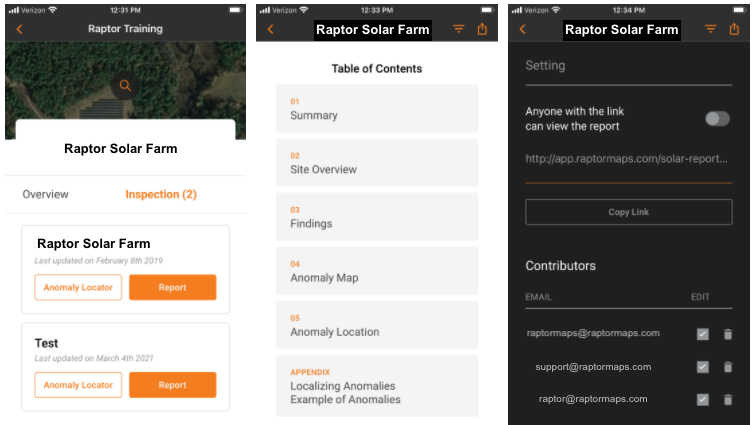Image resolution: width=754 pixels, height=425 pixels.
Task: Tap the Wi-Fi icon on the 12:33 PM screen
Action: point(304,10)
